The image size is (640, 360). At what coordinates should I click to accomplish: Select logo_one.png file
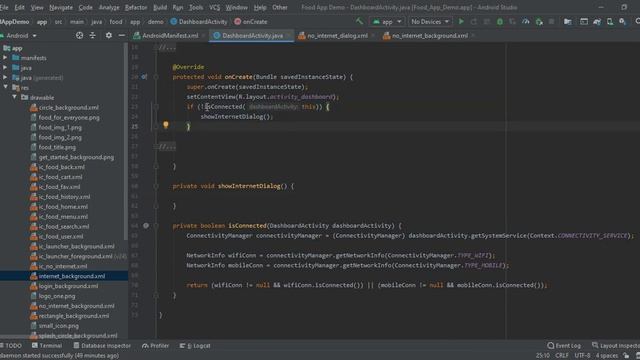(x=57, y=296)
